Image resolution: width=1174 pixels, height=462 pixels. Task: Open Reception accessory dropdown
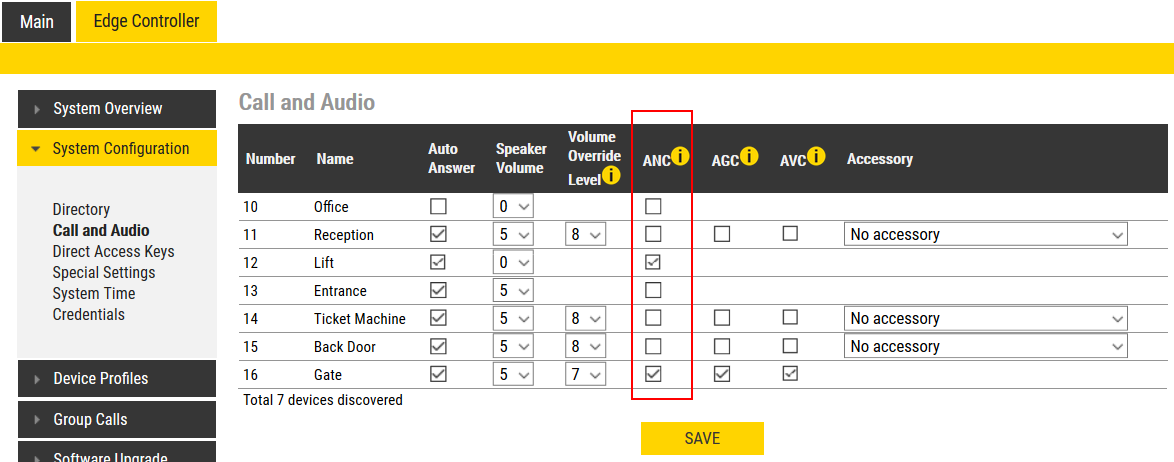[986, 235]
